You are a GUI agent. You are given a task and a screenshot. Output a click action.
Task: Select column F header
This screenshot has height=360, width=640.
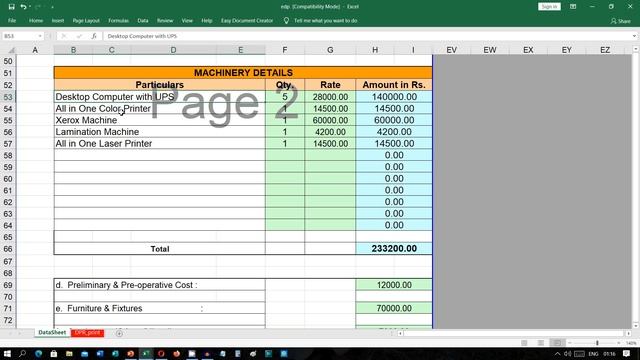point(284,50)
